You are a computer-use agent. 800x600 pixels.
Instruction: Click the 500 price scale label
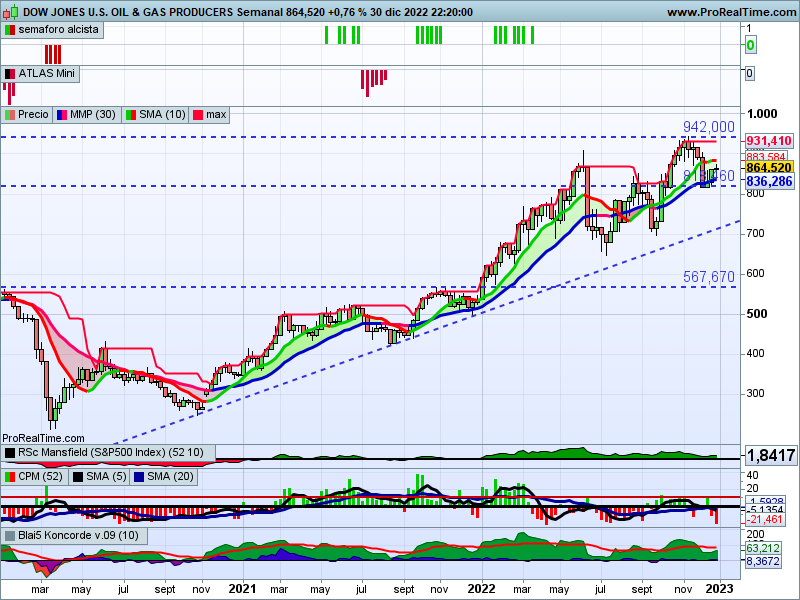[757, 314]
